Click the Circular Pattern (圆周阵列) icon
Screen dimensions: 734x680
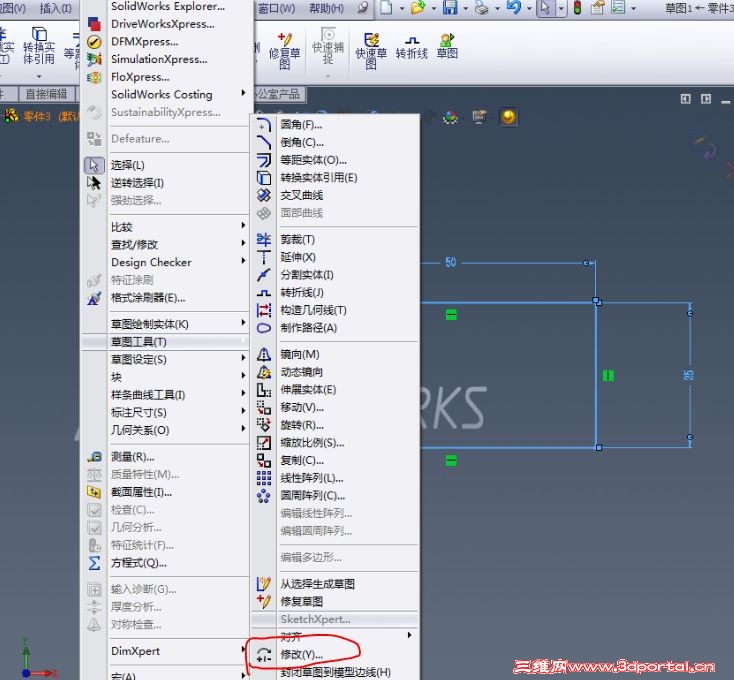tap(264, 496)
